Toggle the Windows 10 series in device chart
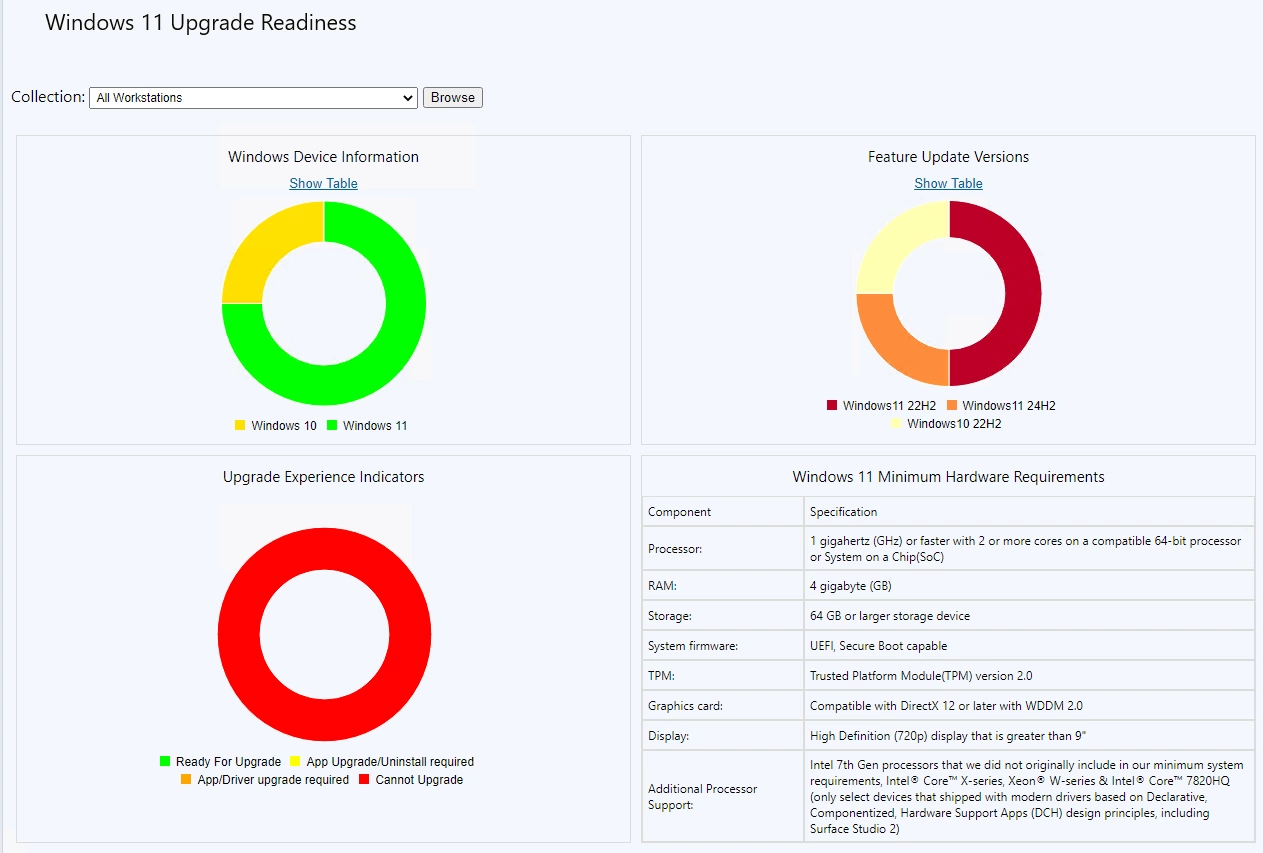 [x=240, y=425]
